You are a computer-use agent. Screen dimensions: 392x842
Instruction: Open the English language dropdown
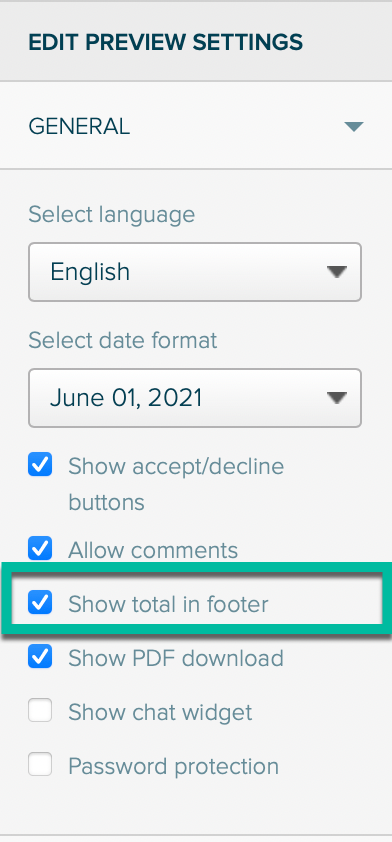click(x=195, y=272)
